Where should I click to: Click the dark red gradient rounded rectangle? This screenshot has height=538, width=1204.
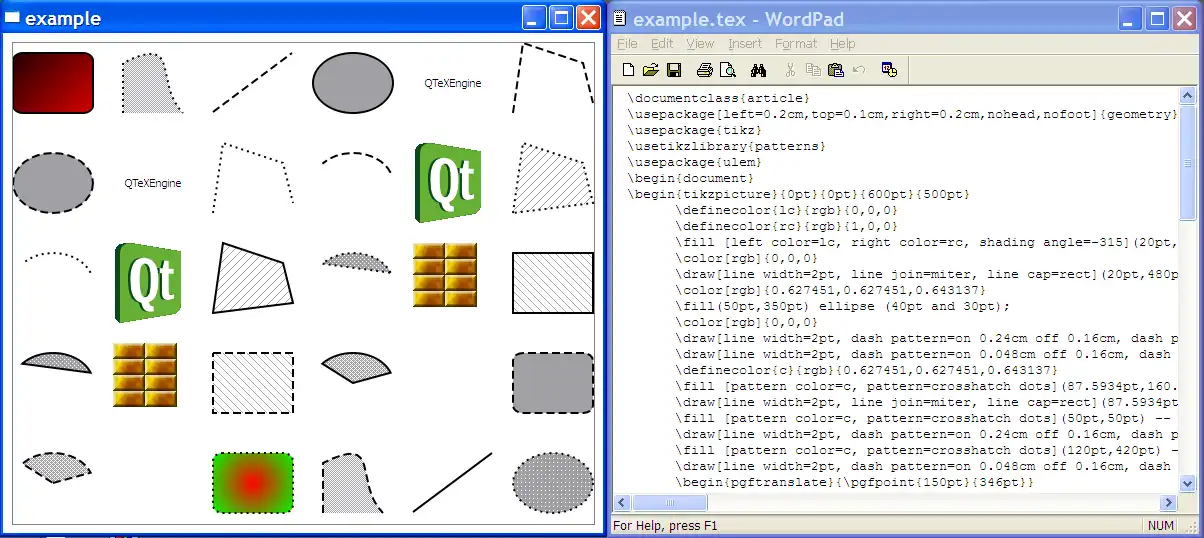[53, 83]
